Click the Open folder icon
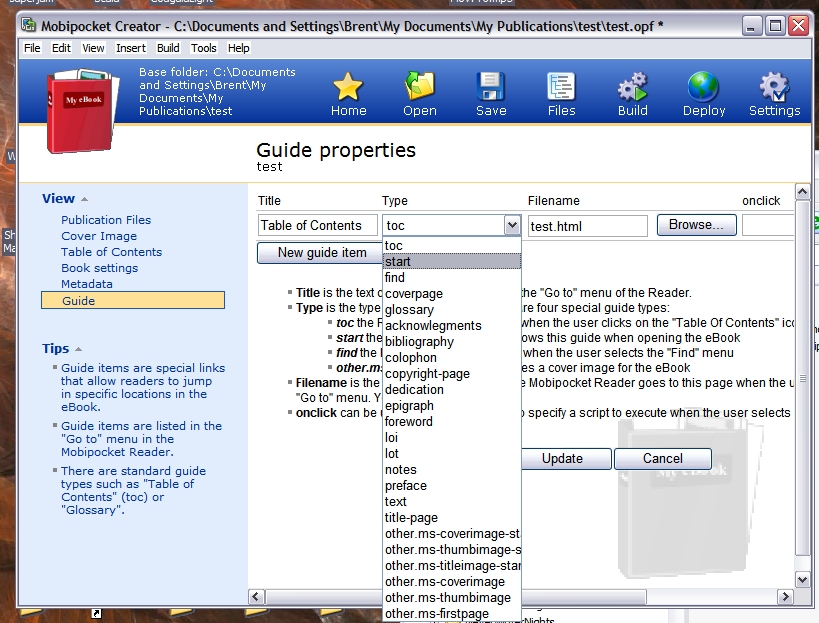 [419, 86]
